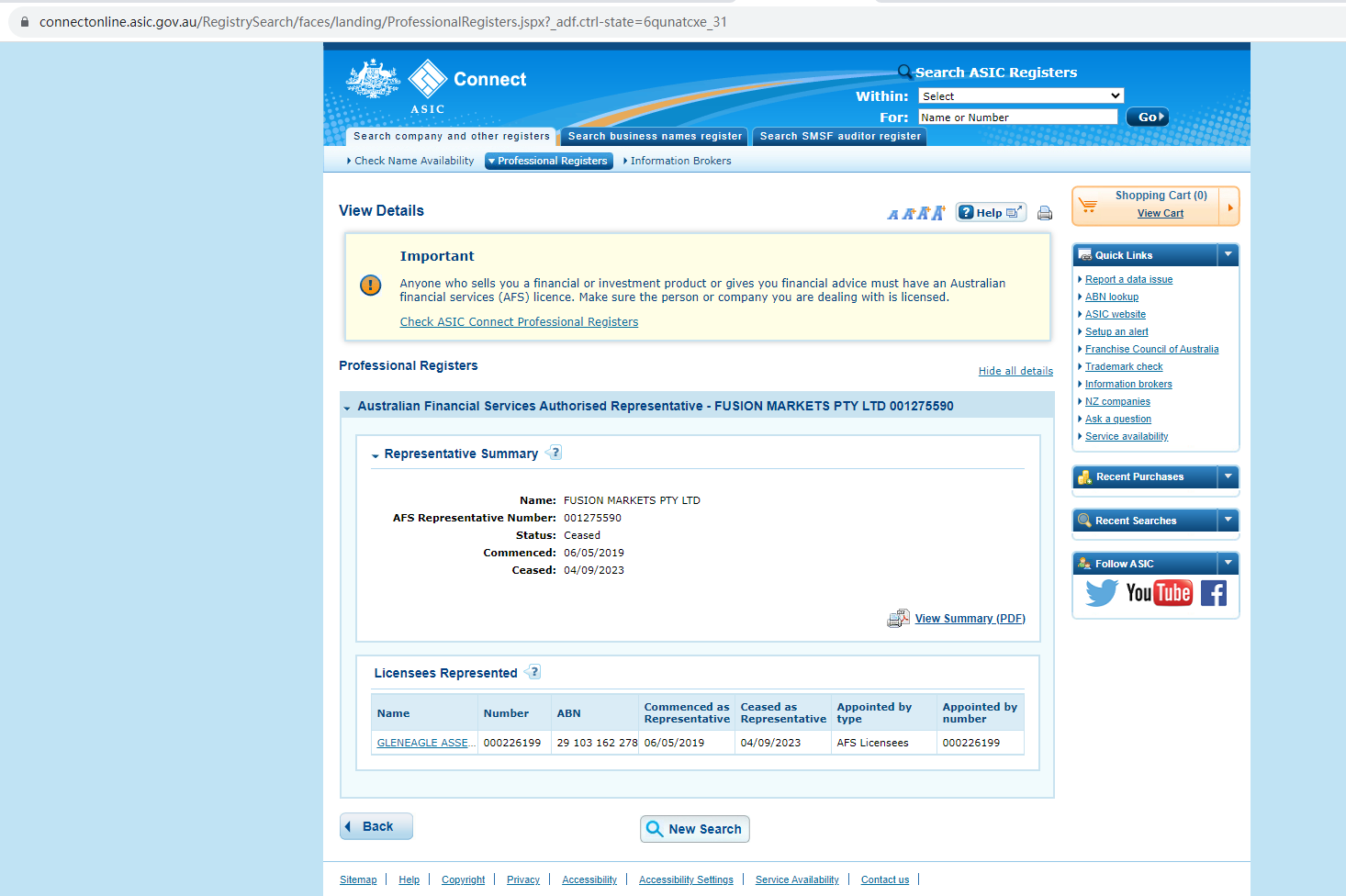
Task: Expand the Shopping Cart side arrow
Action: tap(1229, 207)
